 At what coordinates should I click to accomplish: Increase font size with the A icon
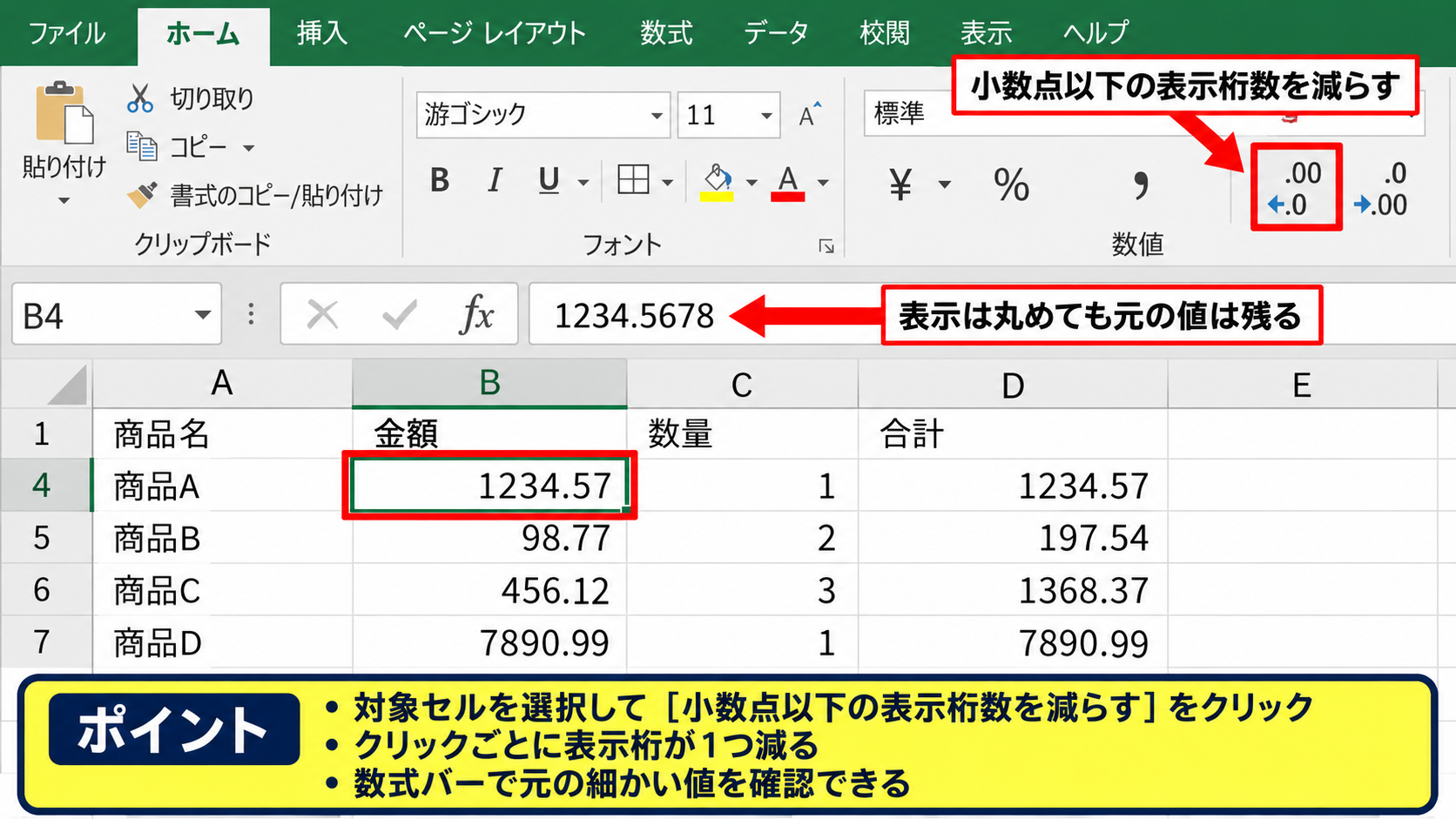[x=810, y=115]
